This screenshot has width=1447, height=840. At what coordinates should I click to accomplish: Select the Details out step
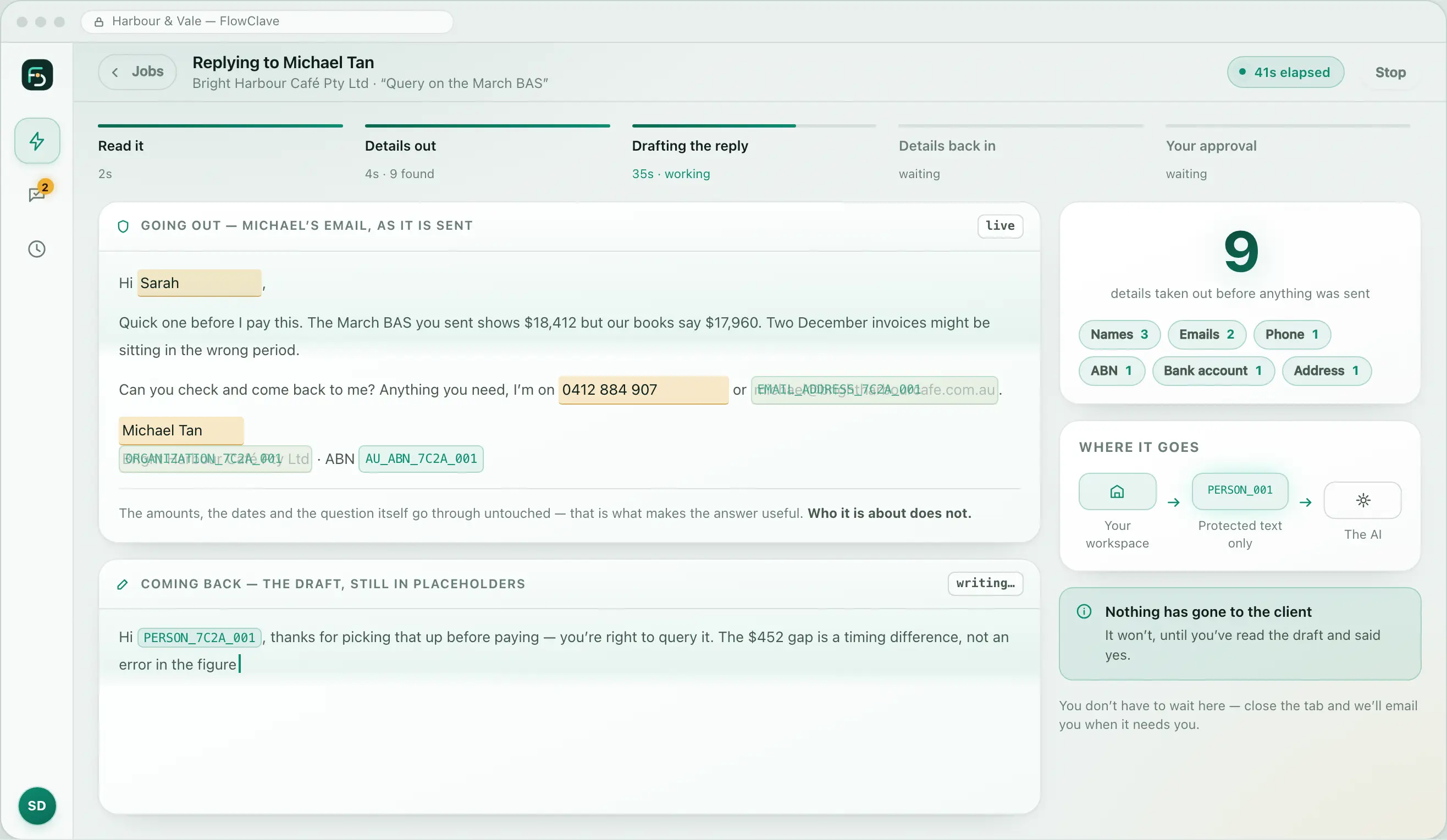tap(487, 153)
